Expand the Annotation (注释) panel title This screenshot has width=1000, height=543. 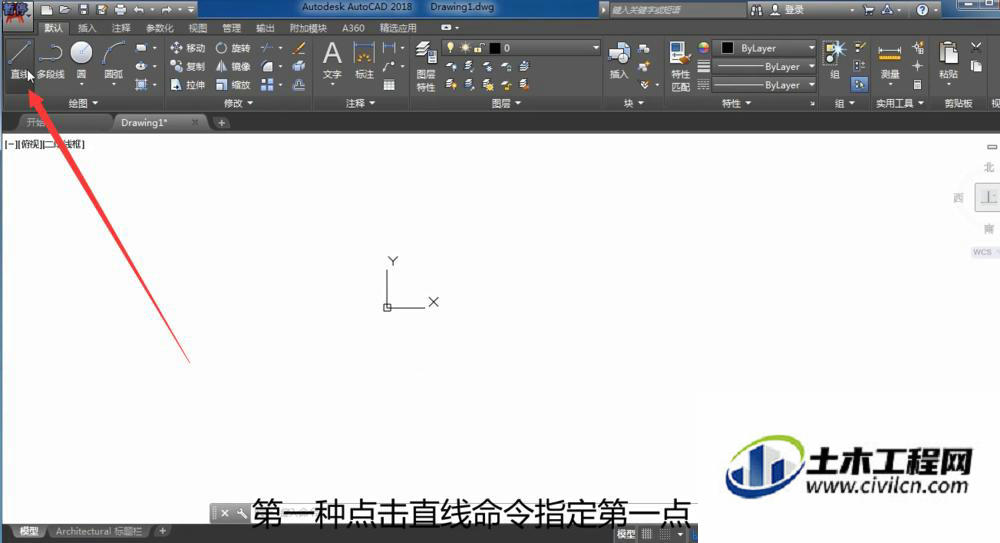(x=360, y=103)
